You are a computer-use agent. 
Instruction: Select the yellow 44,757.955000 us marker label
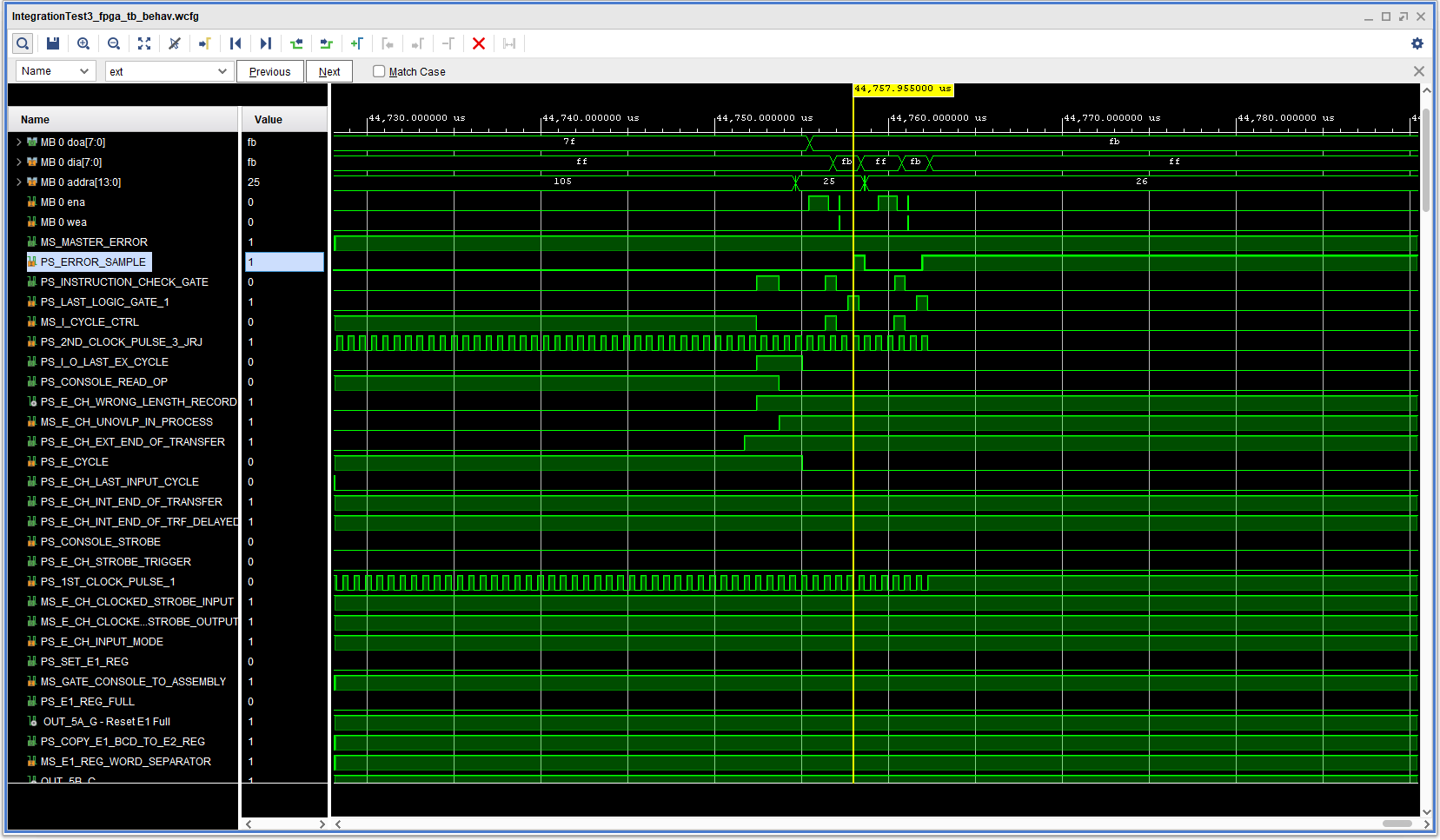(x=903, y=89)
